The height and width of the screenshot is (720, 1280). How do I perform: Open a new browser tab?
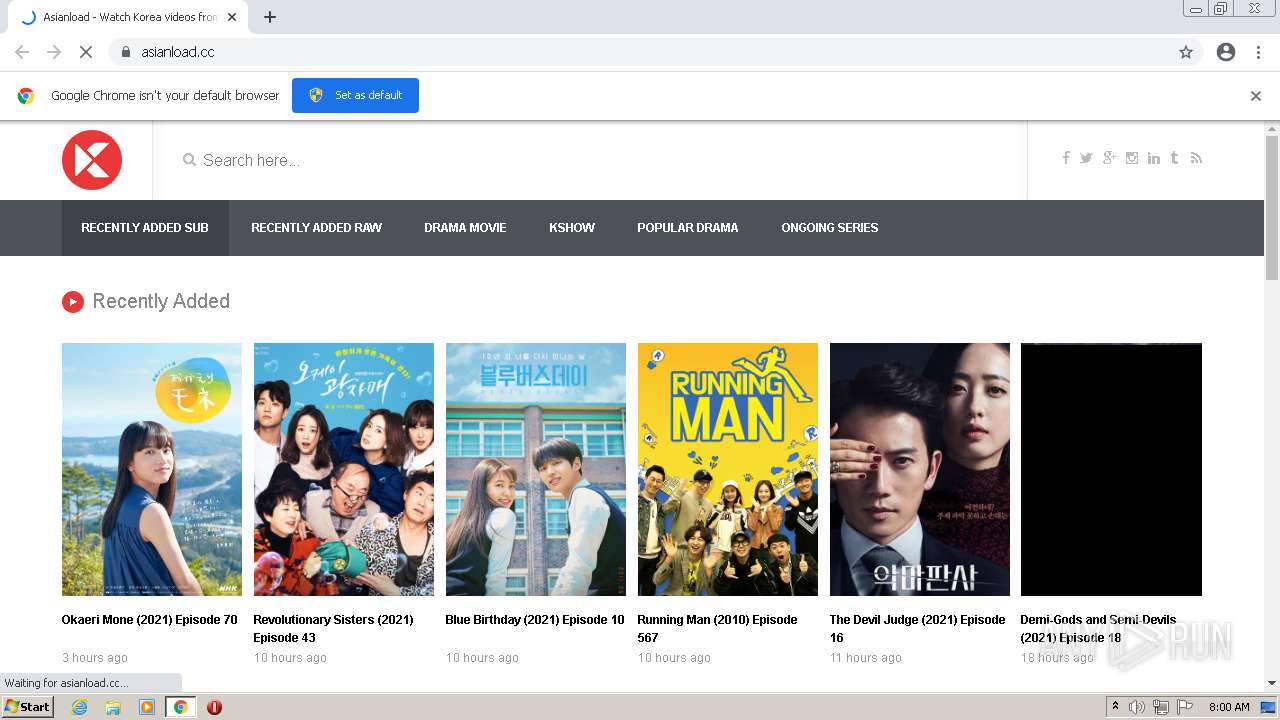coord(270,17)
